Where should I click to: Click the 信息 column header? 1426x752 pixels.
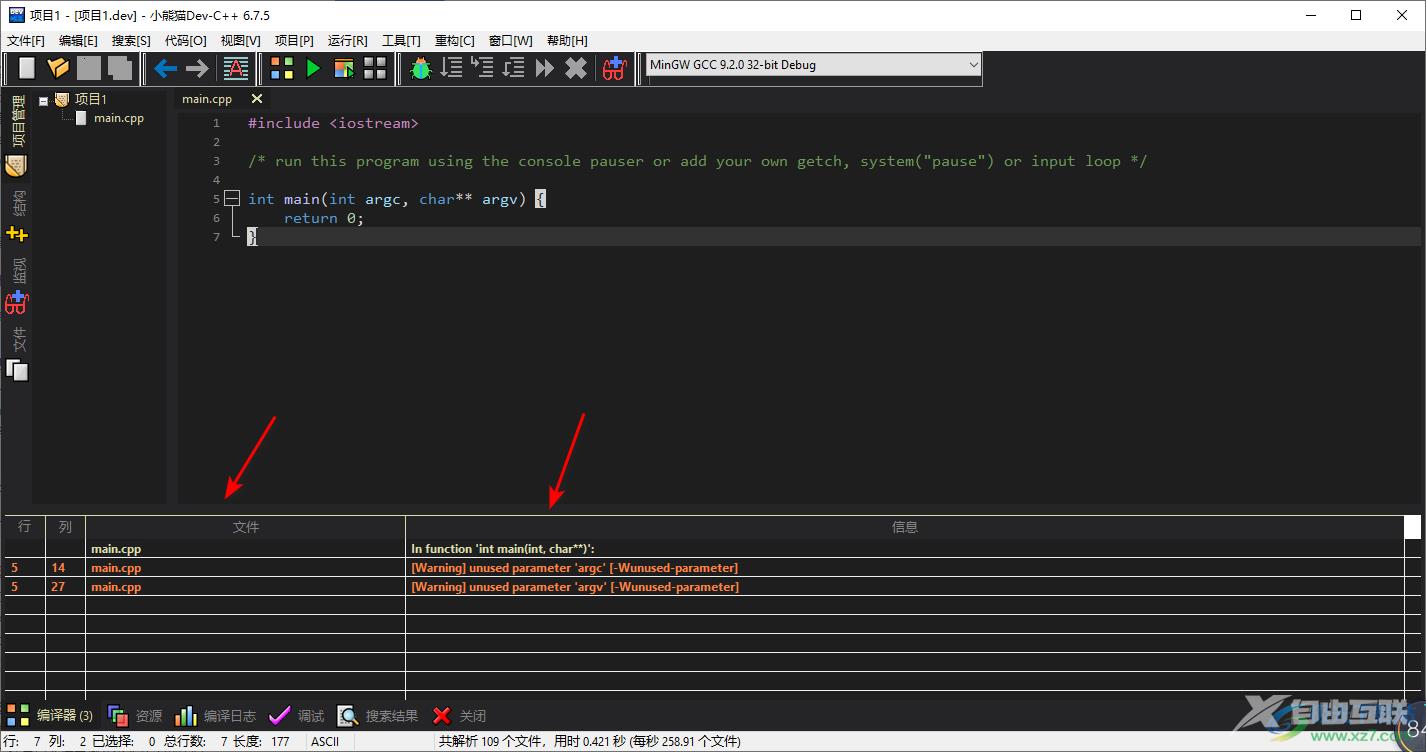pyautogui.click(x=904, y=527)
